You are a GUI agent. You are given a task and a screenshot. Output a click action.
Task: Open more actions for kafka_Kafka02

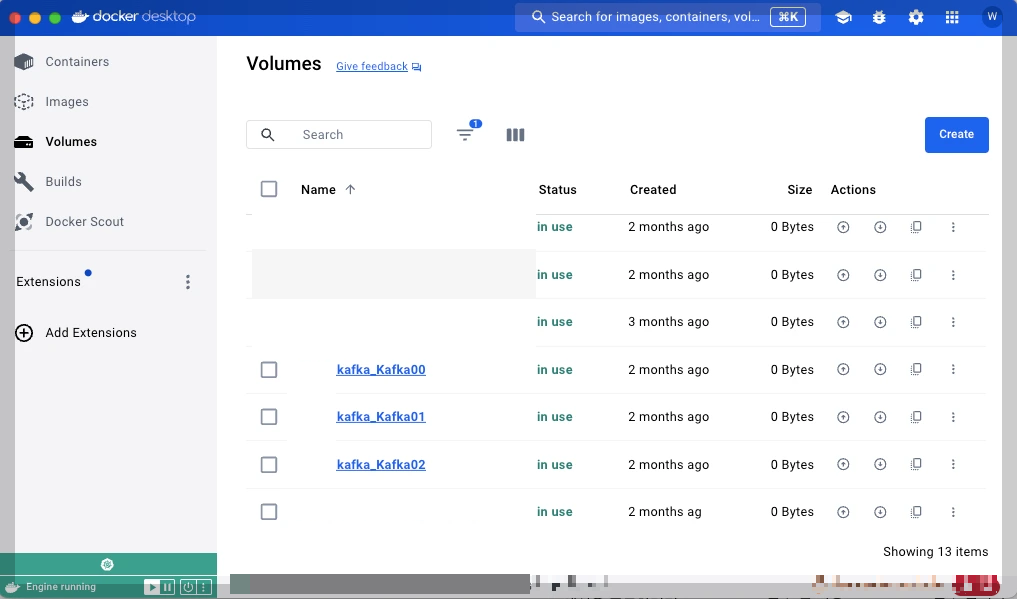pyautogui.click(x=953, y=464)
